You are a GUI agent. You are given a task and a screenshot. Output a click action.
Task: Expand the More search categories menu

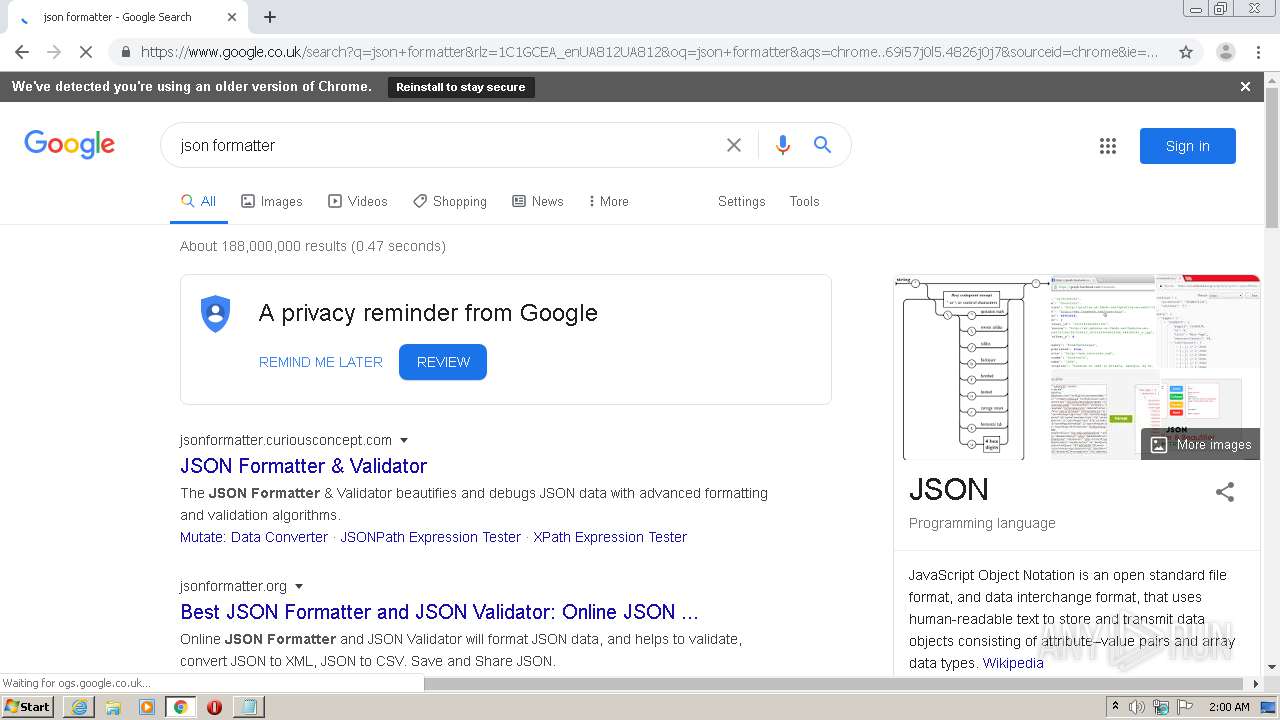(608, 201)
